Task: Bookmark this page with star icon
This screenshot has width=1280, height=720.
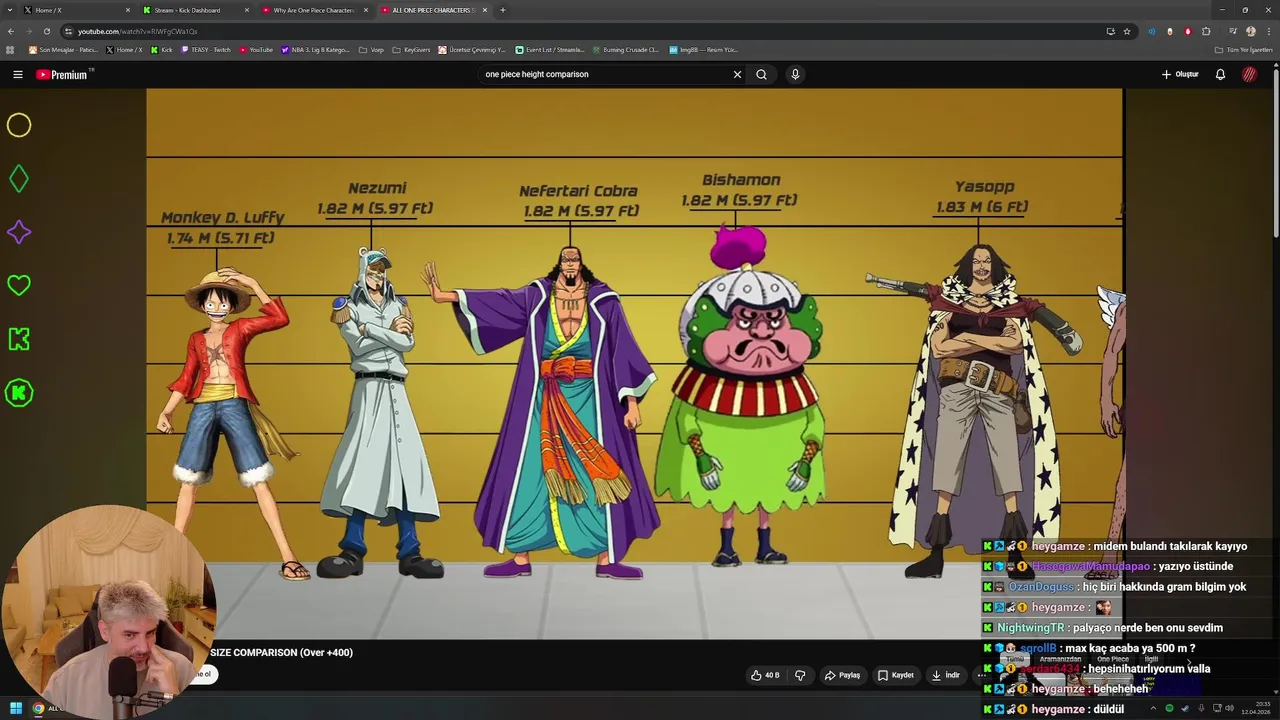Action: coord(1127,31)
